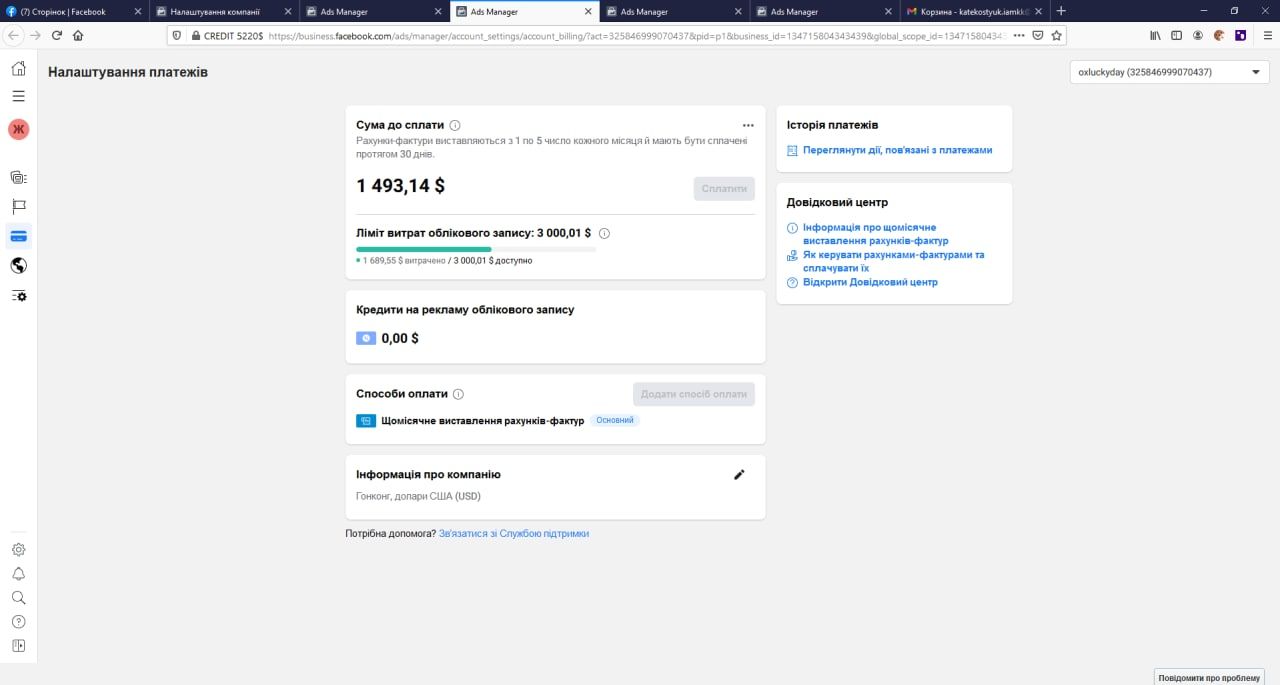Switch to the Корзина Gmail browser tab
The image size is (1280, 685).
click(x=975, y=11)
